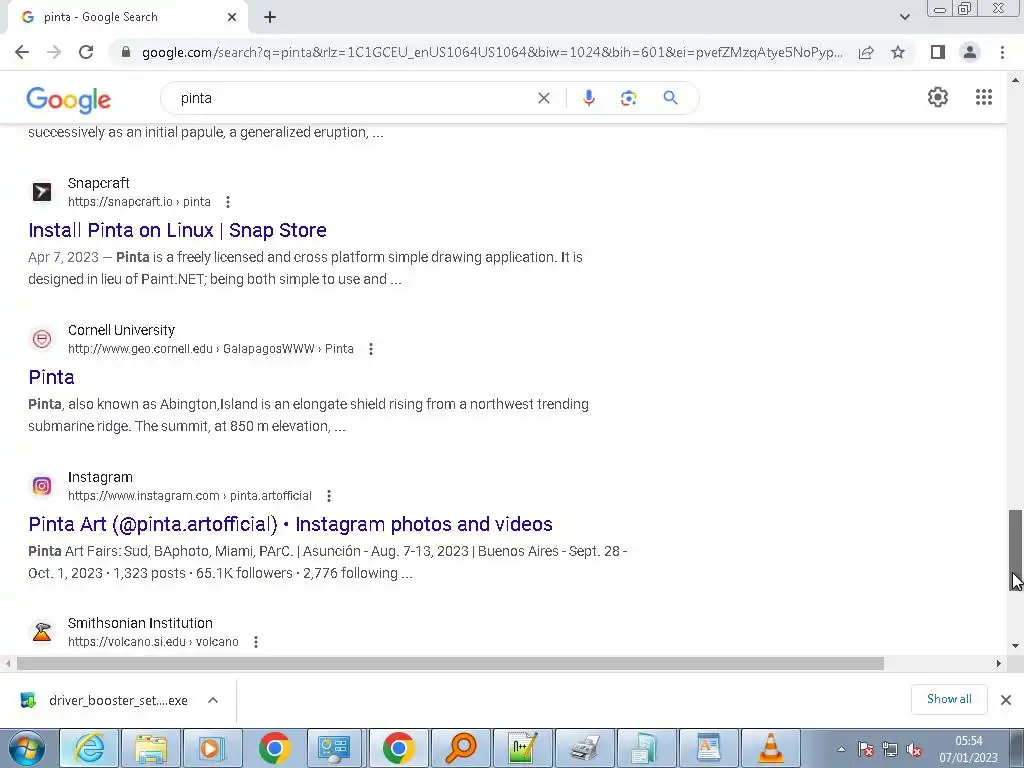
Task: Click the horizontal scrollbar thumb
Action: click(450, 664)
